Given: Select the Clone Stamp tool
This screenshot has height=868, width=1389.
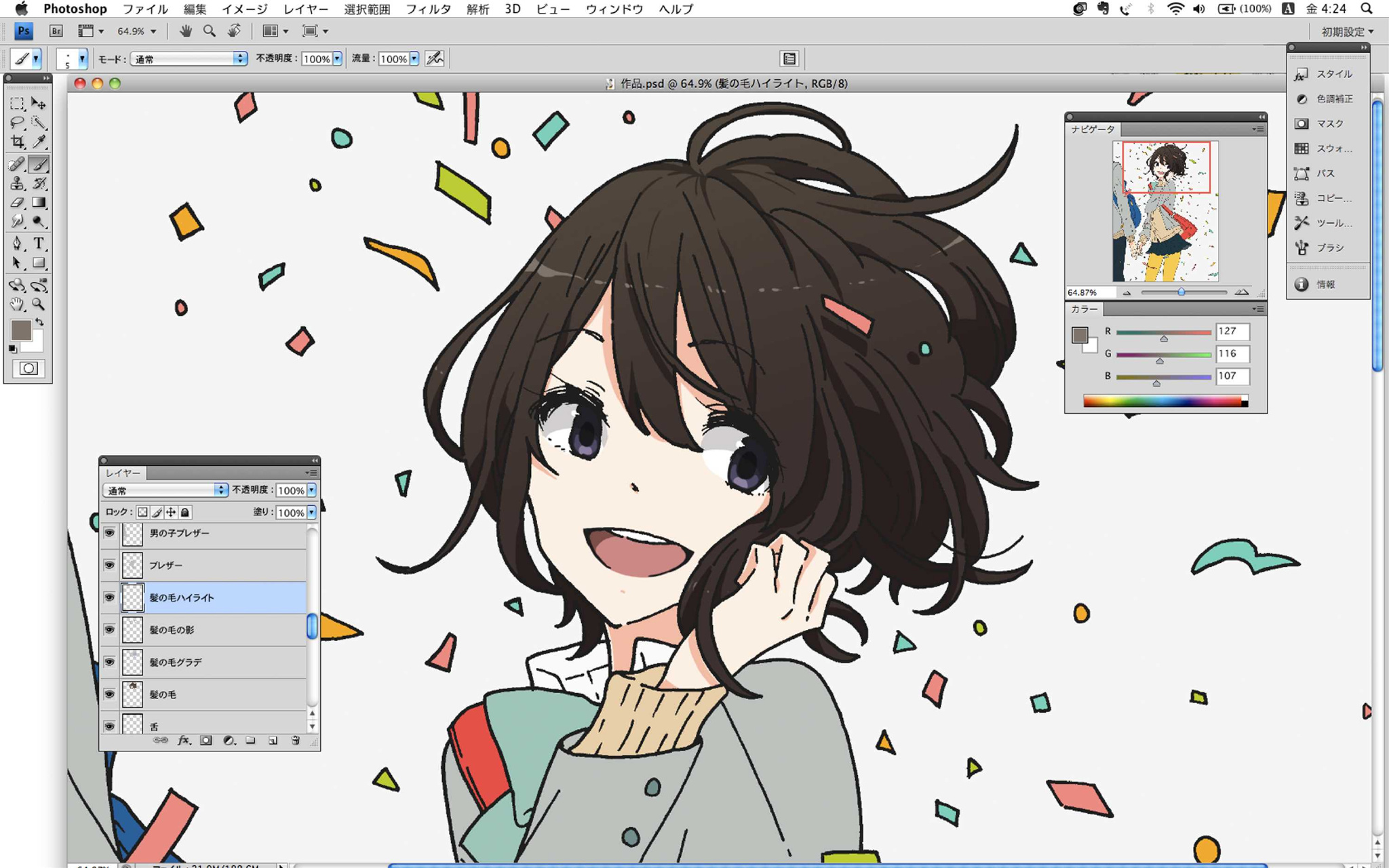Looking at the screenshot, I should click(18, 183).
